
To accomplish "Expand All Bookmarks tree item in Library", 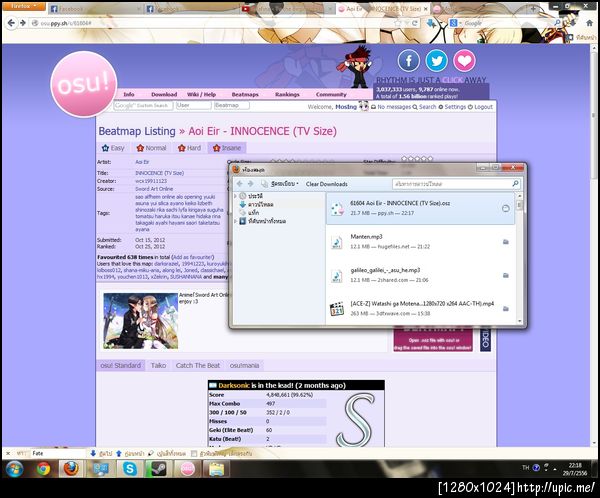I will 235,221.
